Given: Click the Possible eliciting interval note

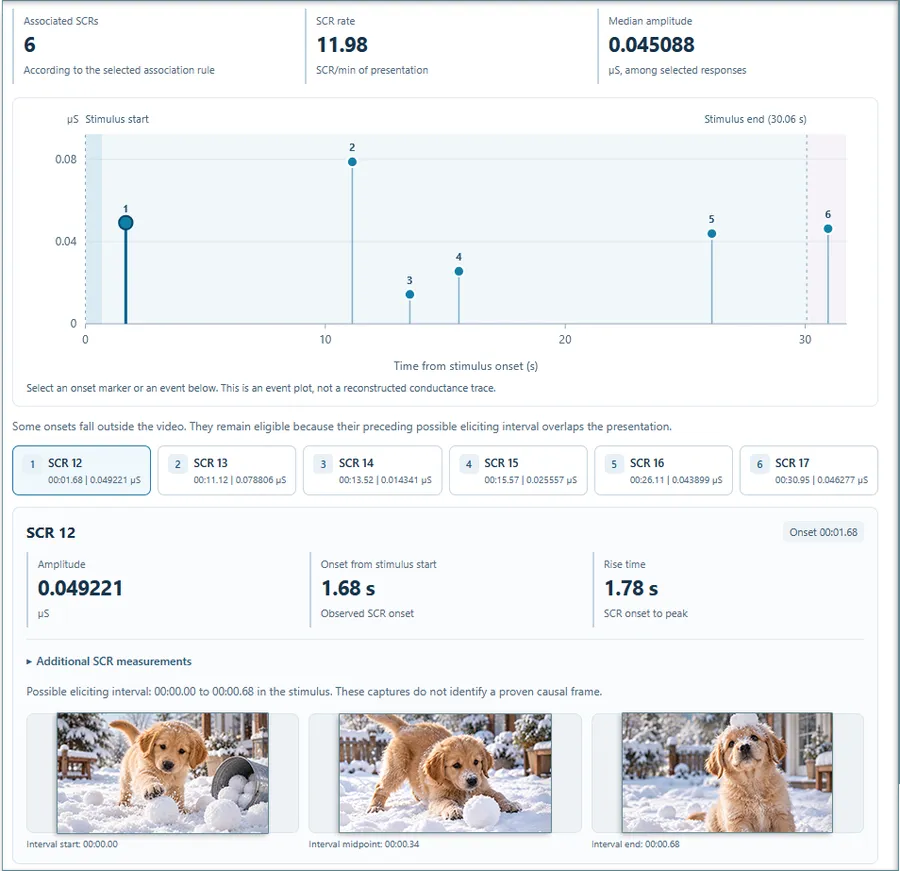Looking at the screenshot, I should [x=314, y=692].
